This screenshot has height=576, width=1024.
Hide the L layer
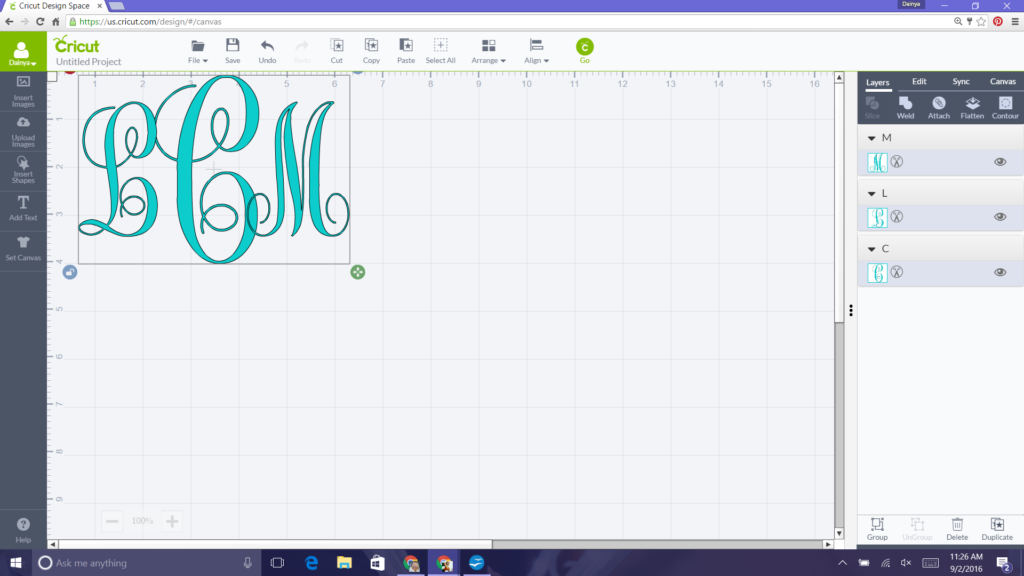(1000, 217)
